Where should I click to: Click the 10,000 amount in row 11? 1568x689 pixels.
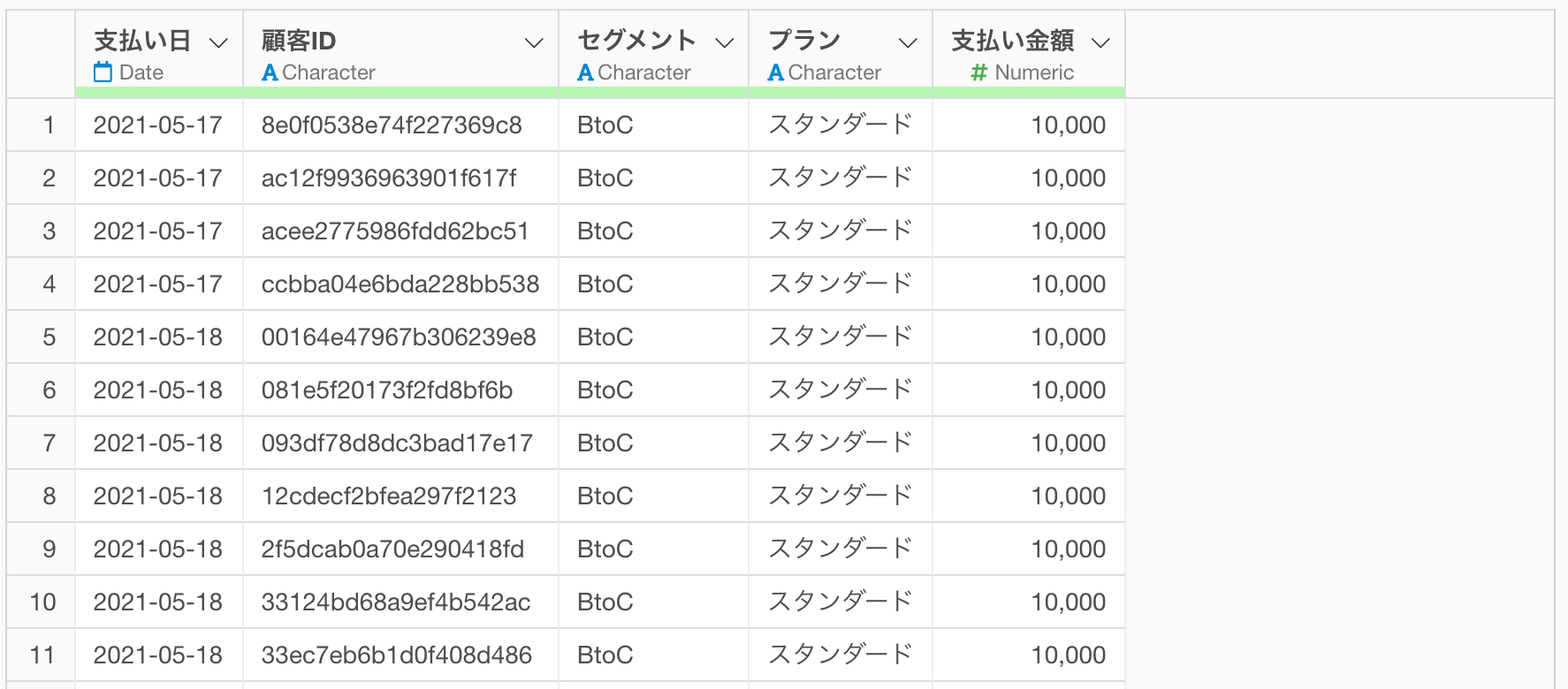click(x=1068, y=655)
